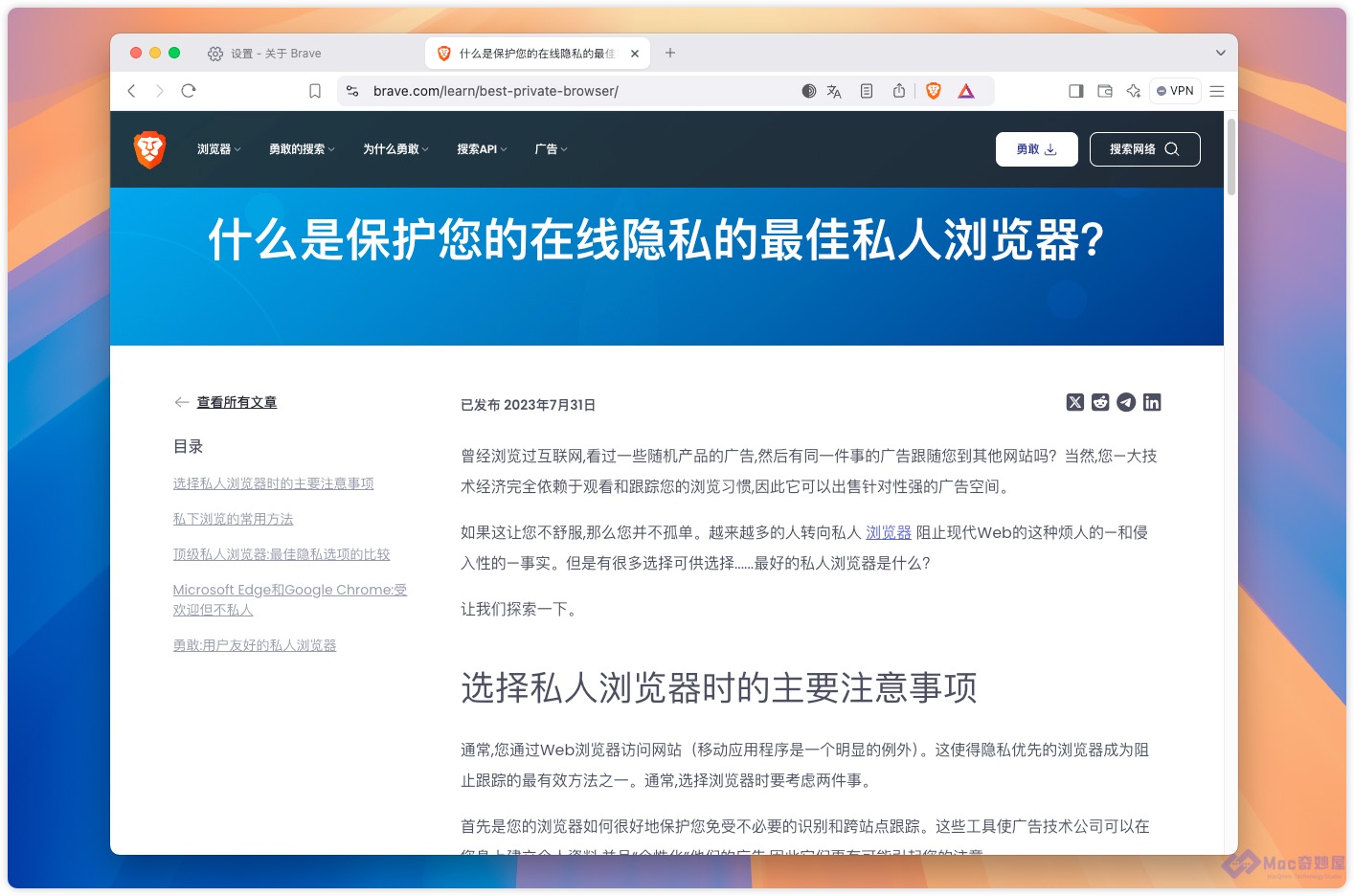Viewport: 1354px width, 896px height.
Task: Open the share icon in address bar
Action: (x=899, y=91)
